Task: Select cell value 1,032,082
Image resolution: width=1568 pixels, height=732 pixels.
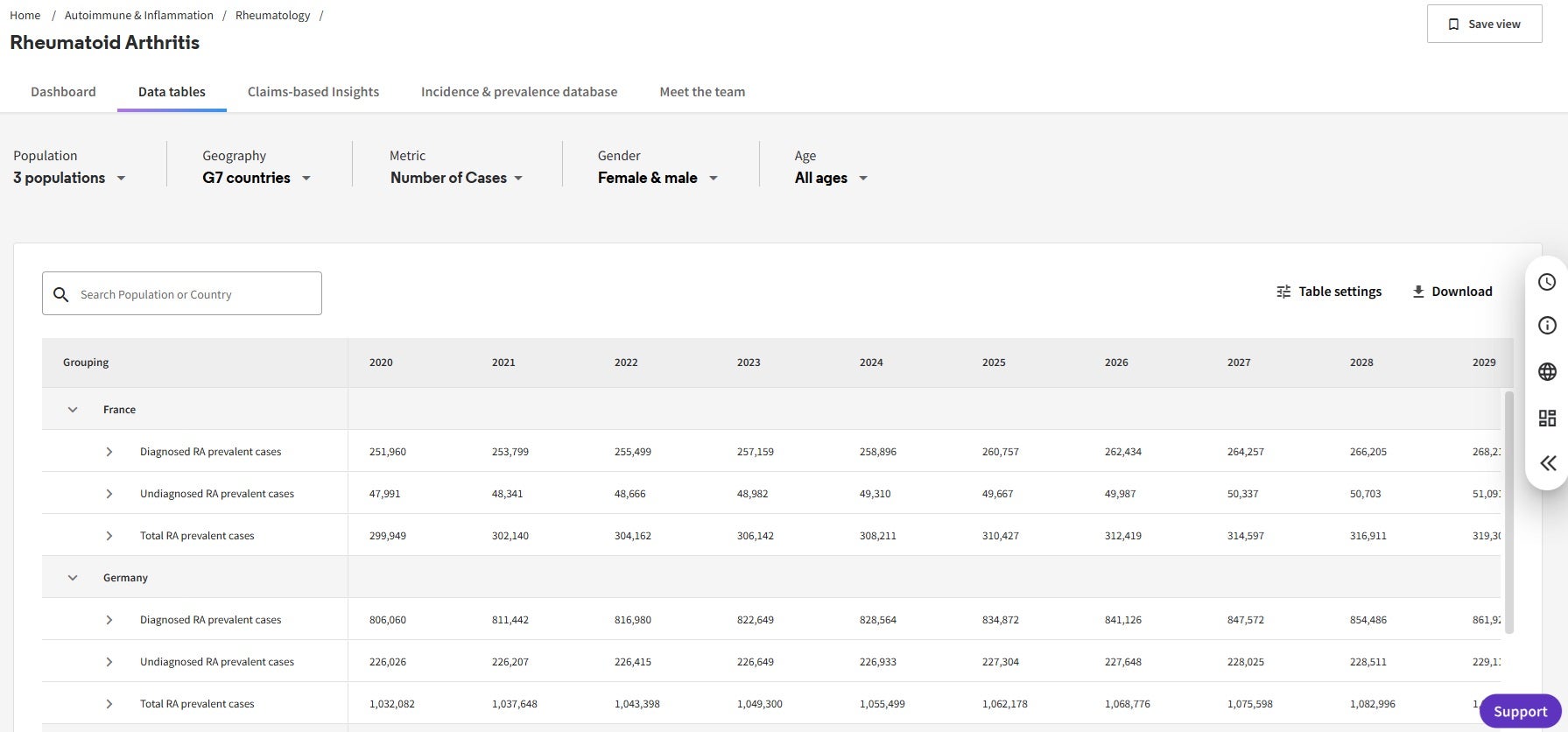Action: [x=392, y=704]
